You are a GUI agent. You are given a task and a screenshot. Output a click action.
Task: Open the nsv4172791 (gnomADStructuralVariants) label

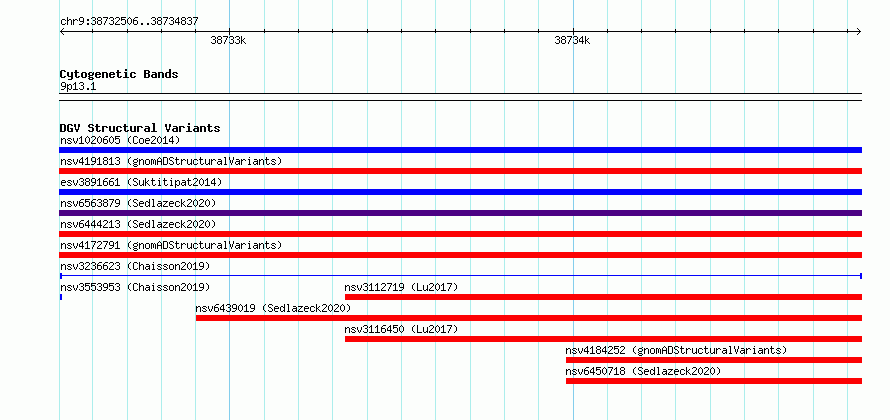click(171, 245)
